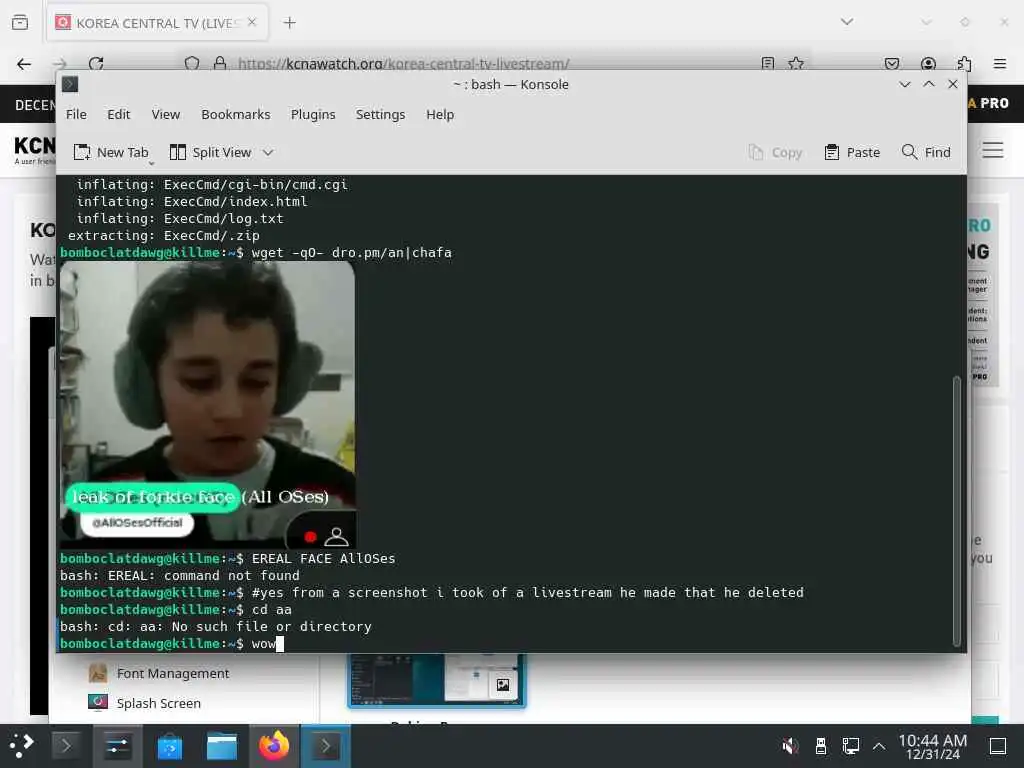Click 'inflating: ExecCmd/index.html' terminal line
Screen dimensions: 1024x768
click(192, 202)
